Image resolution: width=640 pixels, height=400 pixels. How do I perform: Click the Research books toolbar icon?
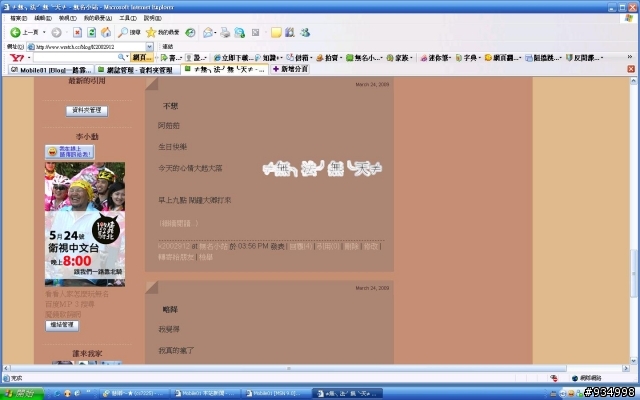click(290, 33)
